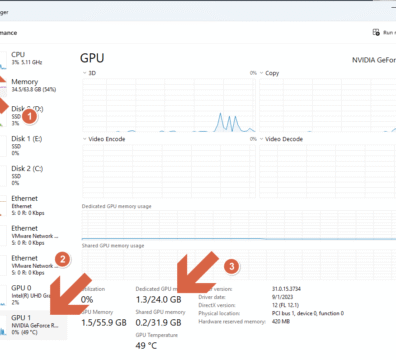This screenshot has height=360, width=396.
Task: Open the 3D engine graph dropdown
Action: click(85, 73)
